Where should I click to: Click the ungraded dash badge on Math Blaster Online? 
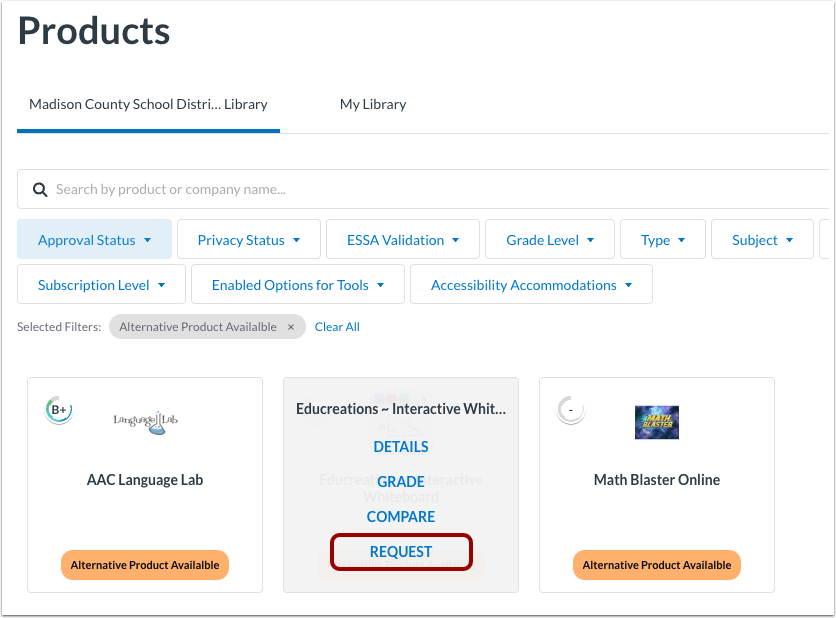pos(570,410)
